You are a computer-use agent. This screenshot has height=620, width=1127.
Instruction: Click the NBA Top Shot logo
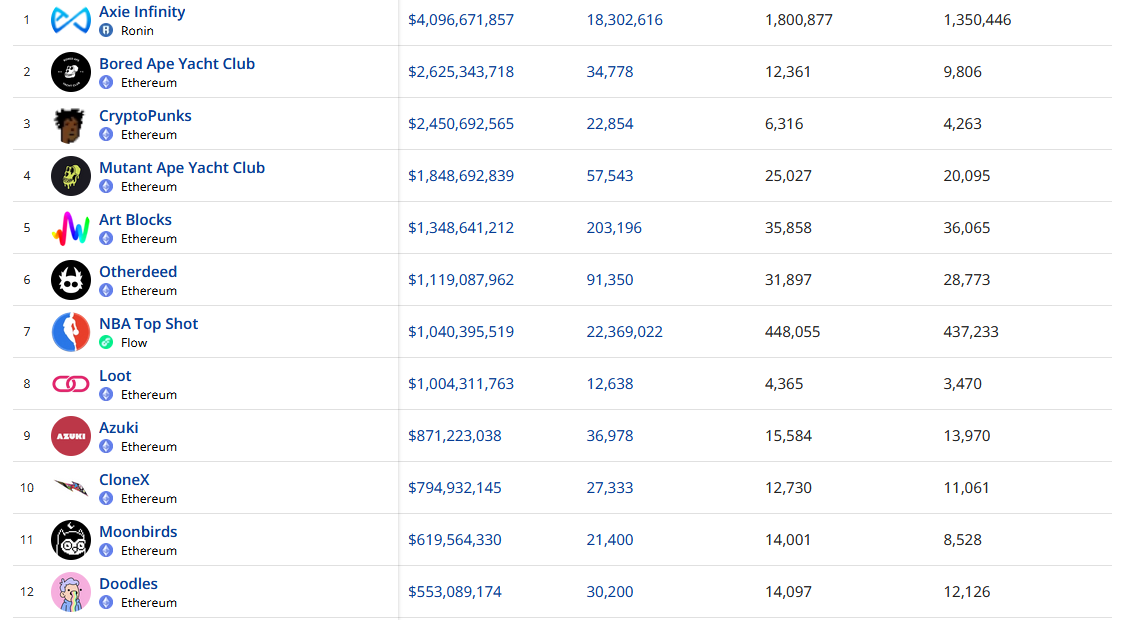[70, 332]
